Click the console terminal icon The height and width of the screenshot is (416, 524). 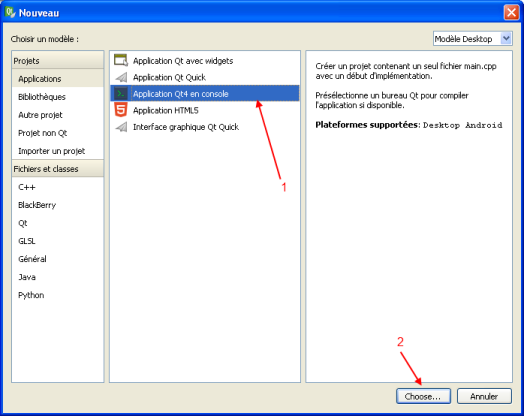click(x=121, y=94)
